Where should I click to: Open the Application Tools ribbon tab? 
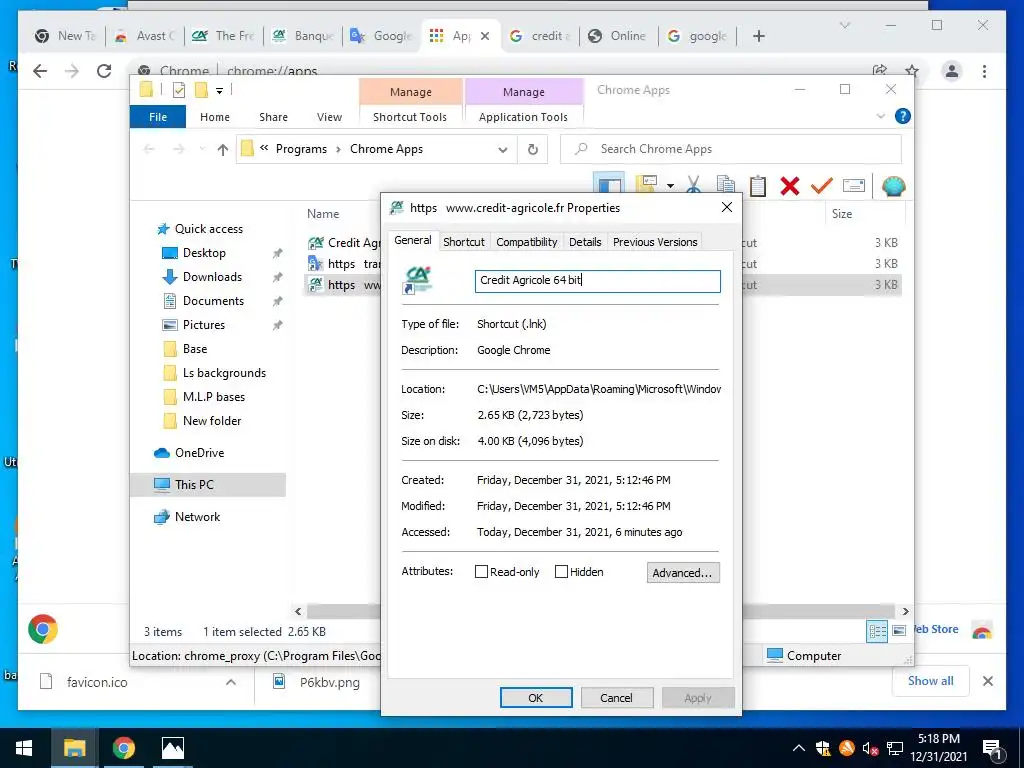coord(523,117)
